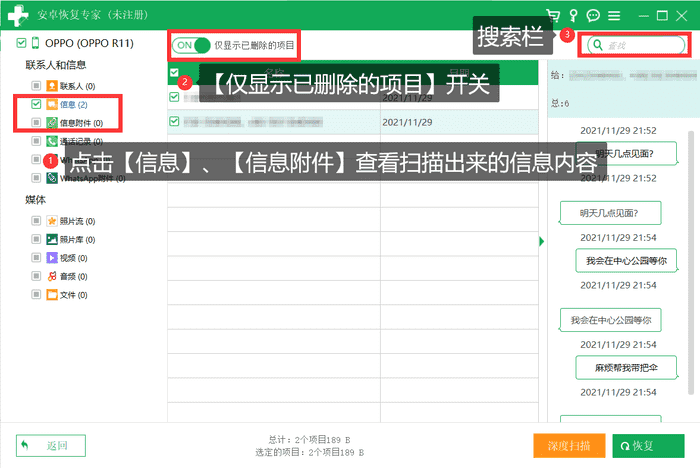Viewport: 700px width, 468px height.
Task: Click the 视频 video play icon
Action: (52, 258)
